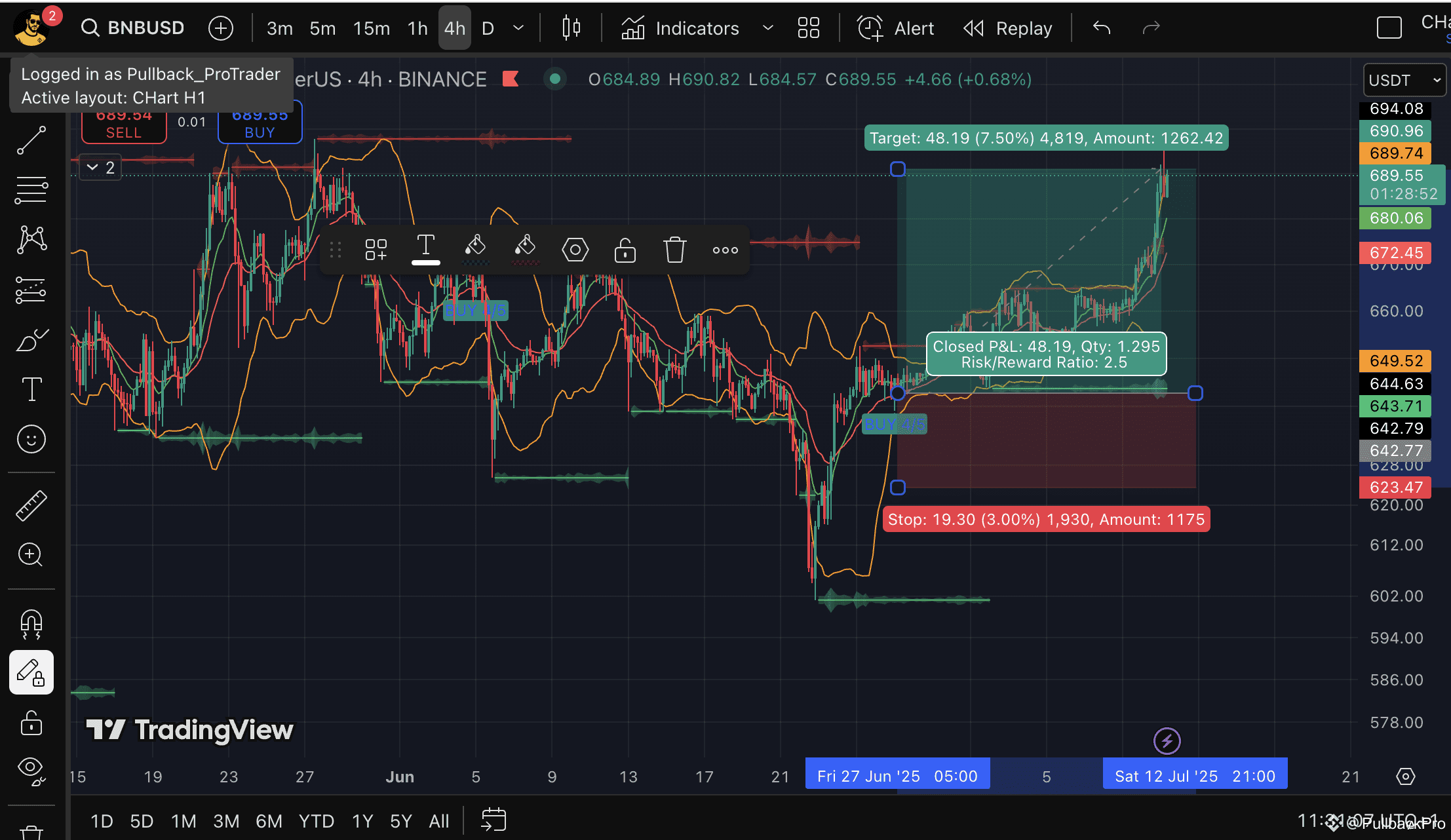Select the brush drawing tool
This screenshot has width=1451, height=840.
coord(31,339)
